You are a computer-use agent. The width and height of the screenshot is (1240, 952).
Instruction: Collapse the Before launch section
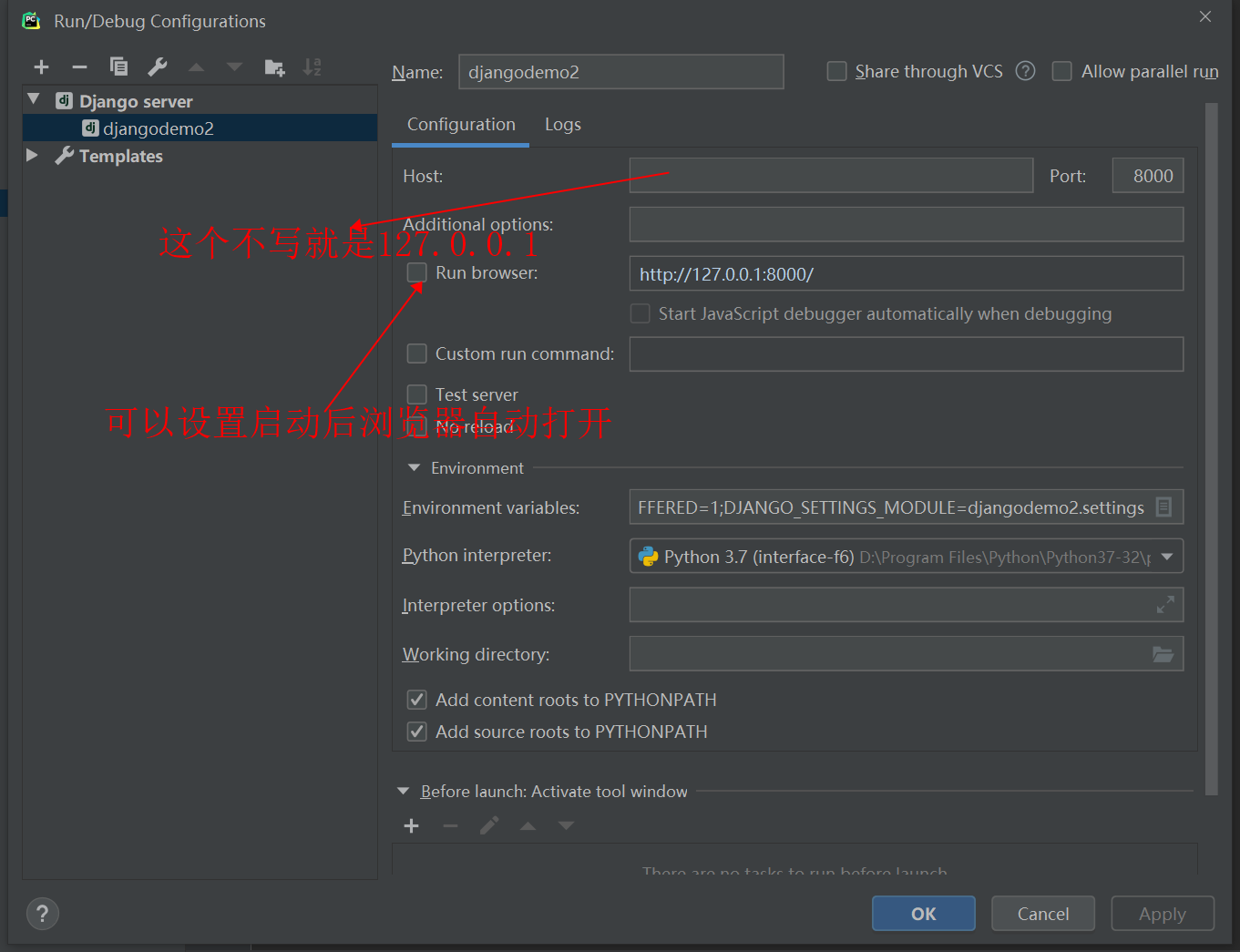tap(404, 792)
